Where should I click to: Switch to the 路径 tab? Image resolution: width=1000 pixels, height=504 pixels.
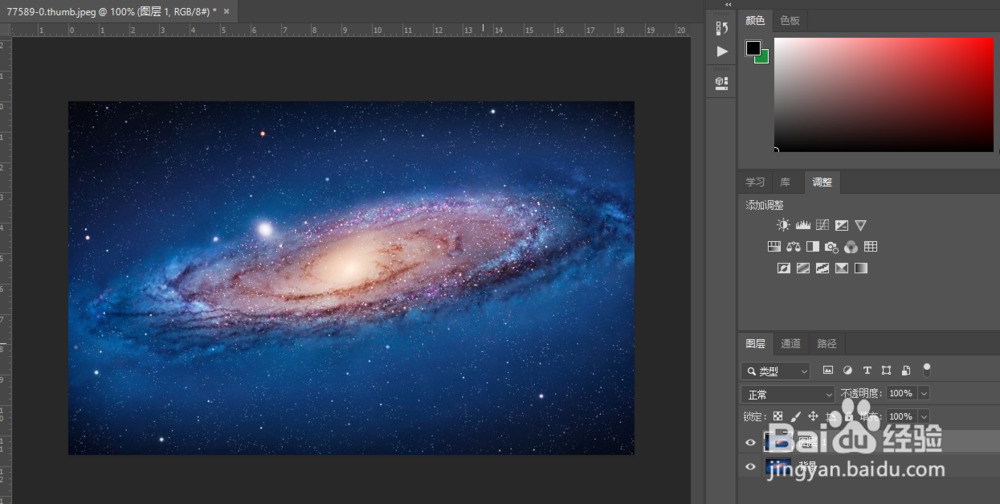click(827, 344)
